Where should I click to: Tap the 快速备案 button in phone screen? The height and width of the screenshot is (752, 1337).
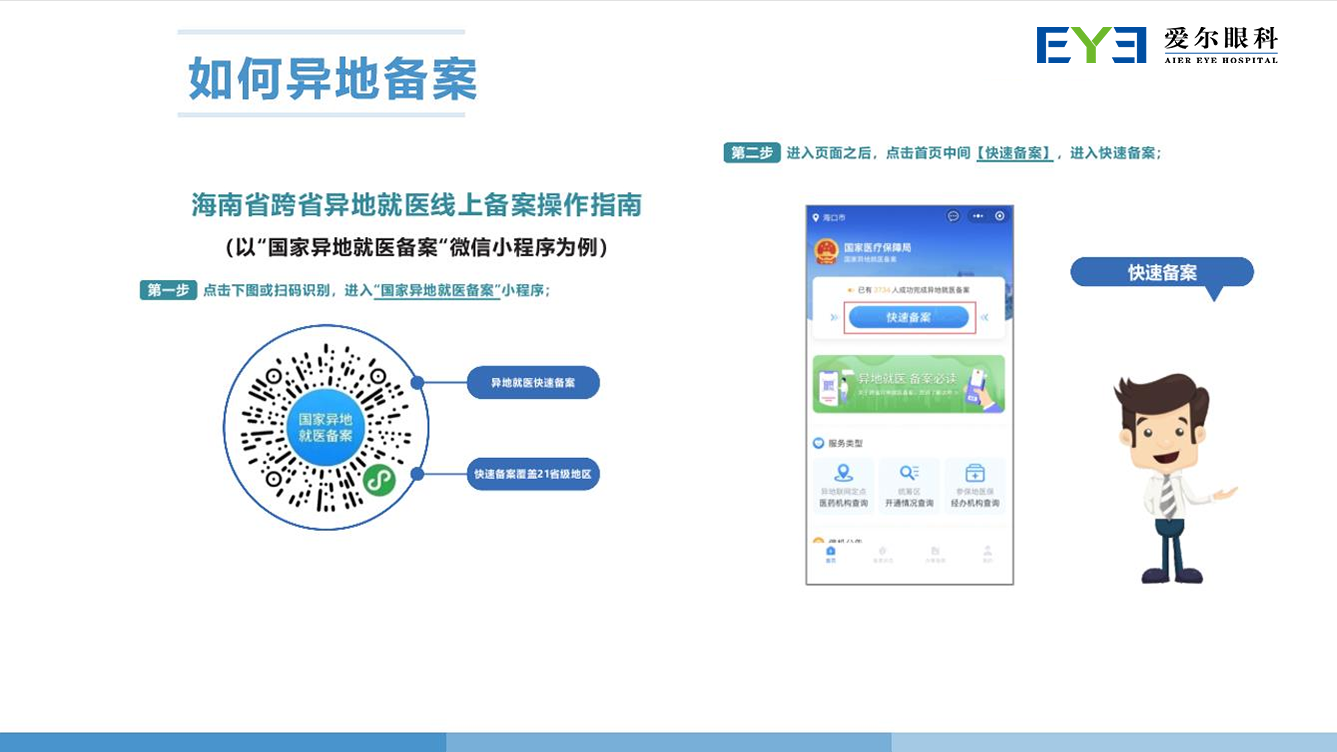coord(908,317)
